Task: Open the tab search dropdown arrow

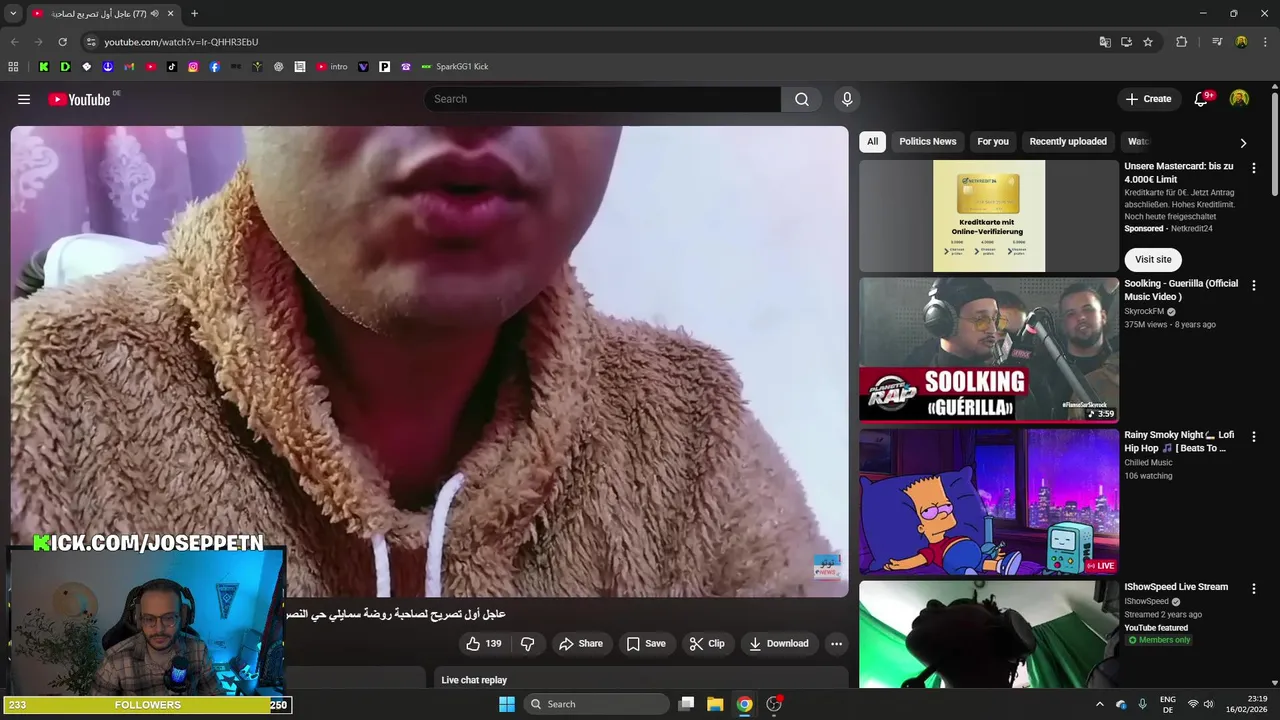Action: coord(13,14)
